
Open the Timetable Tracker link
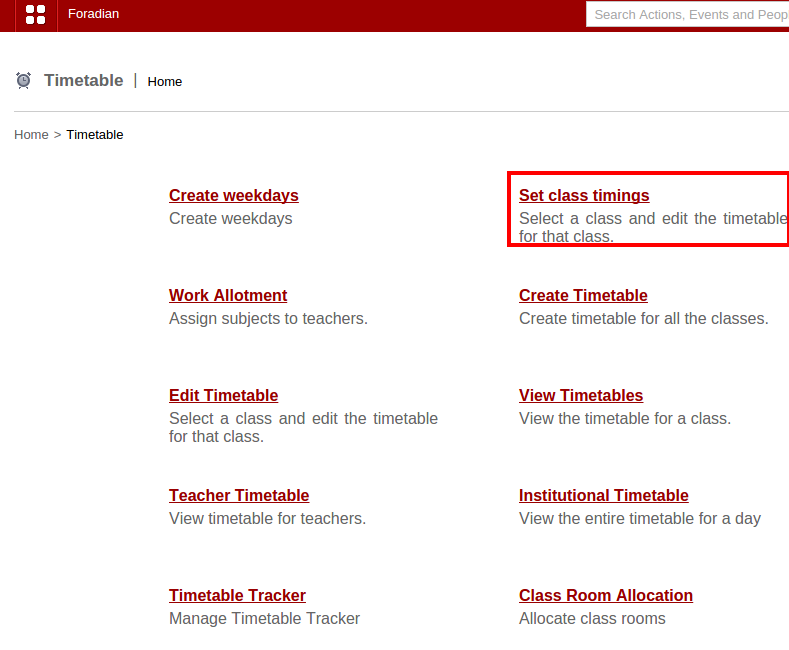(x=237, y=595)
